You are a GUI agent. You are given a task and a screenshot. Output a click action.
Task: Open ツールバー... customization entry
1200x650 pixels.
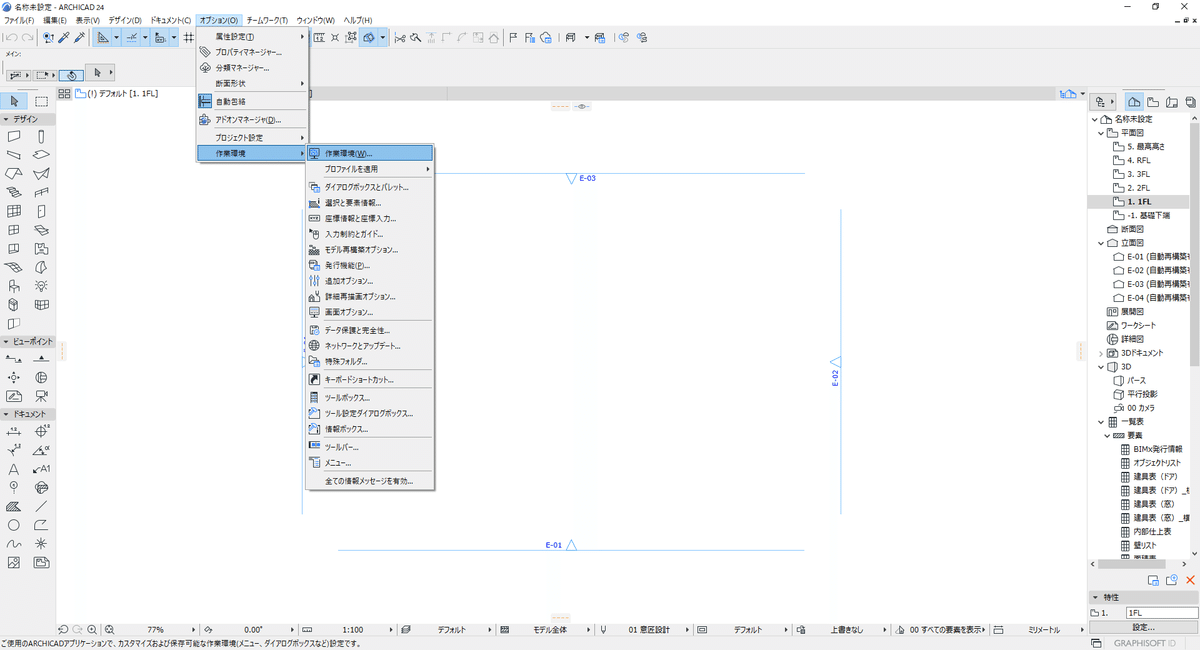370,447
